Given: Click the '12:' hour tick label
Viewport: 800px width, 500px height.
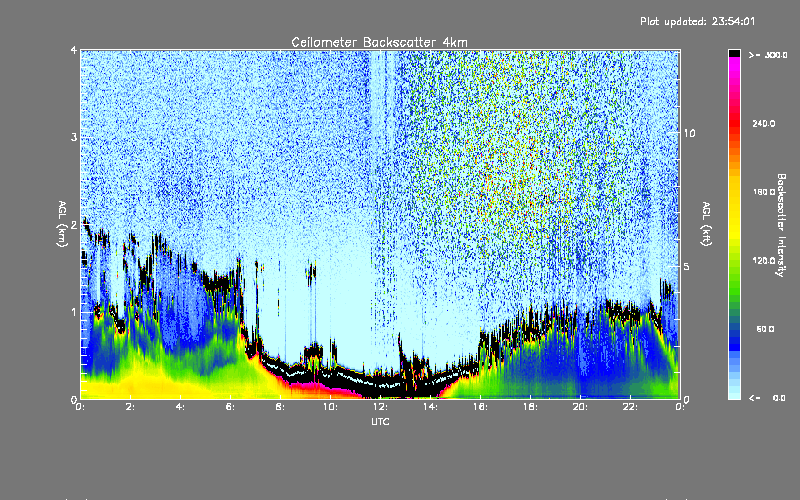Looking at the screenshot, I should point(380,407).
